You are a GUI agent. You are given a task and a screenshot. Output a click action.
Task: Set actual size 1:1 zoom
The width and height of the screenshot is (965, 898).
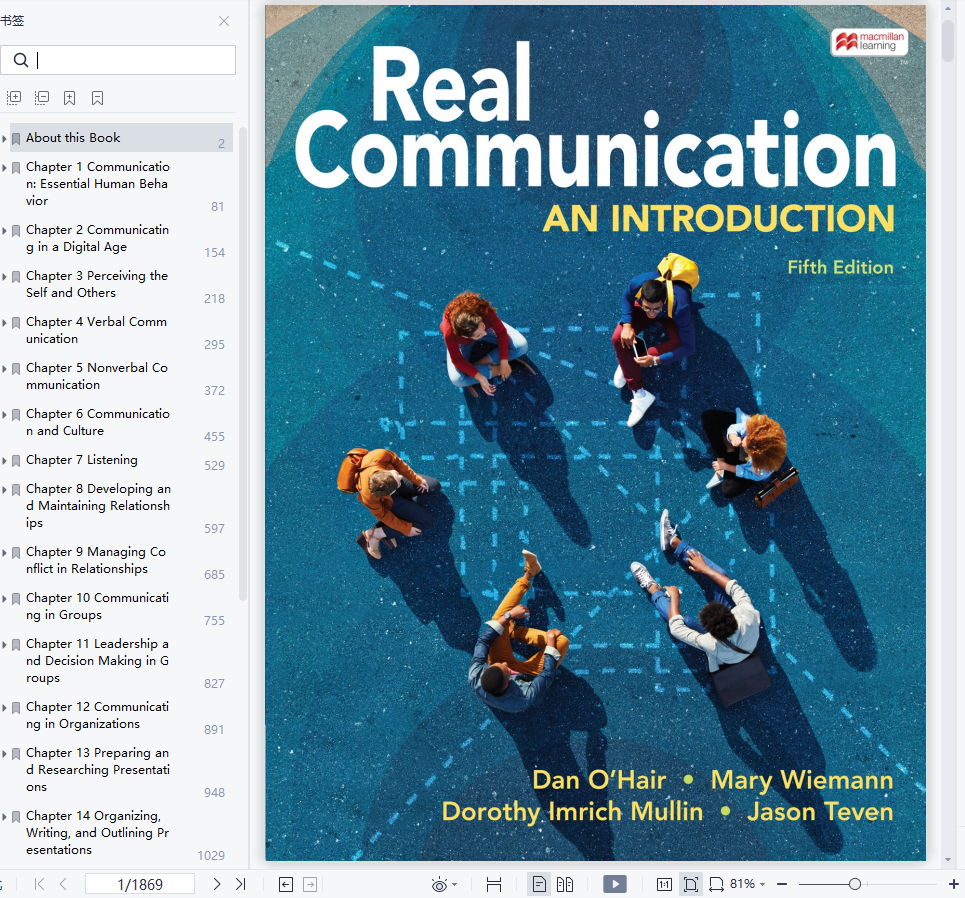[x=664, y=884]
